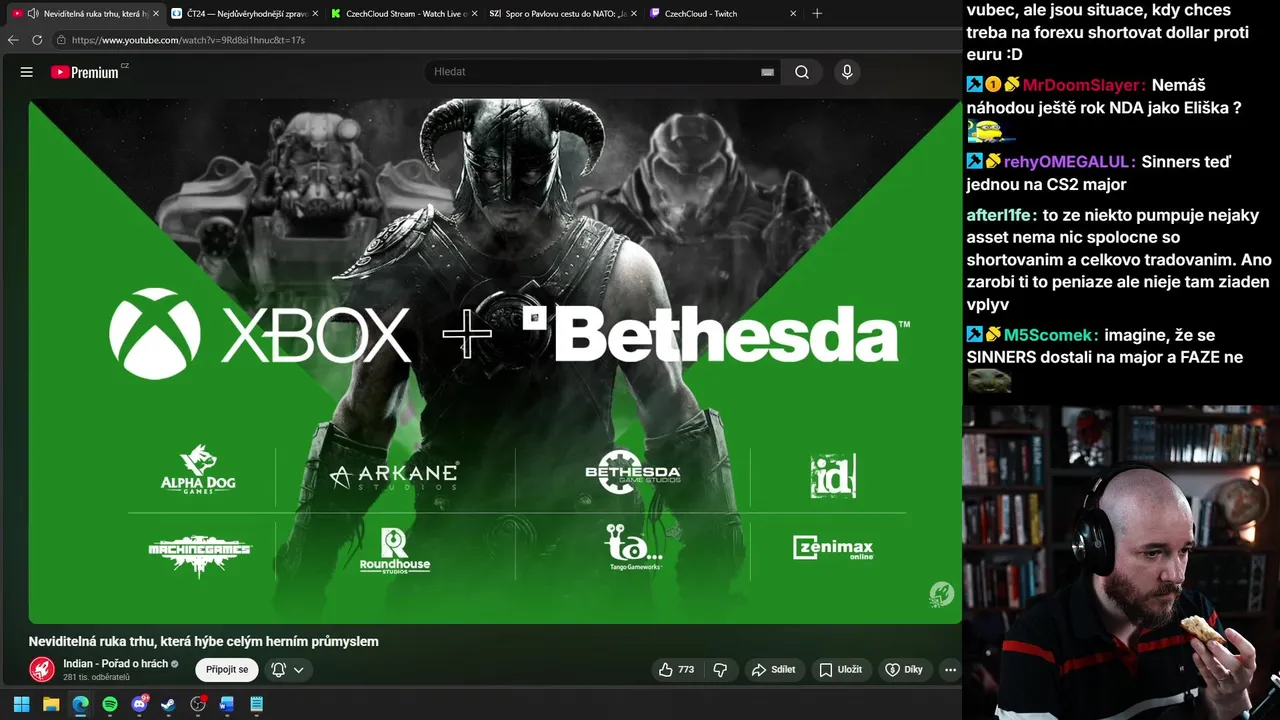Open File Explorer from taskbar
Image resolution: width=1280 pixels, height=720 pixels.
(51, 704)
